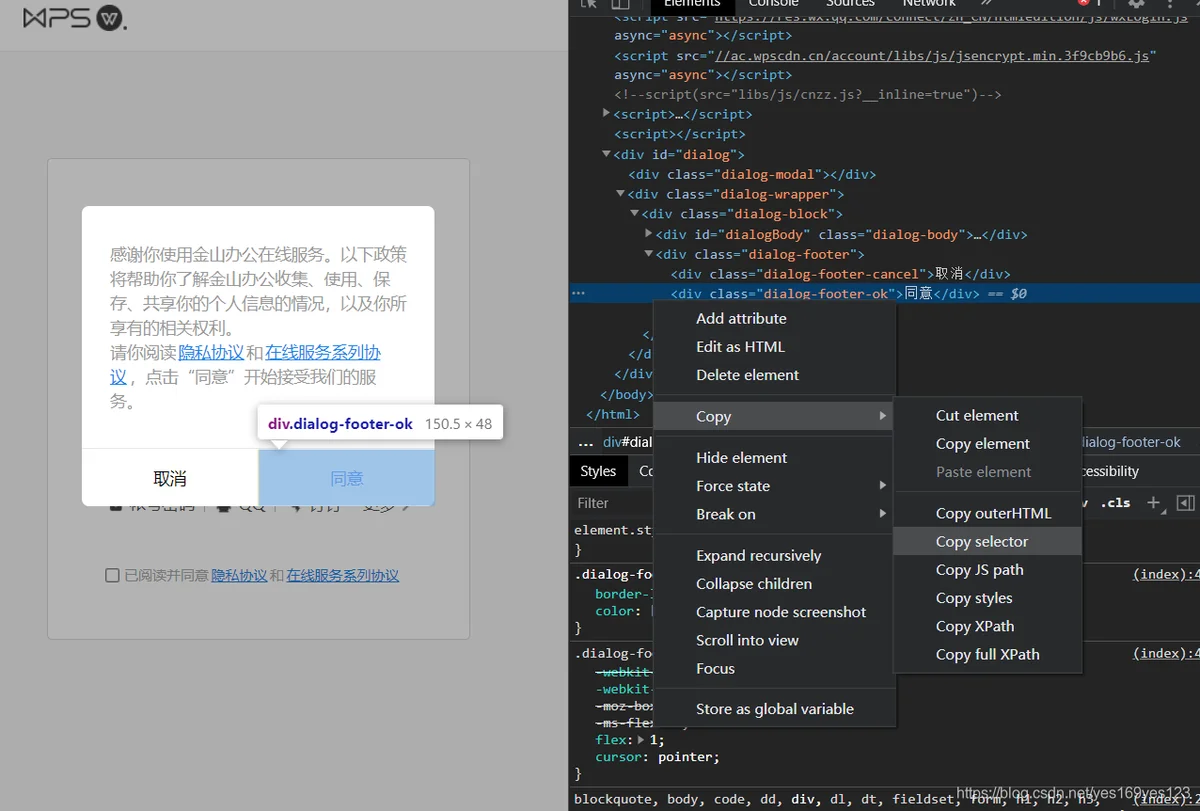Choose Expand recursively
This screenshot has width=1200, height=811.
click(774, 555)
